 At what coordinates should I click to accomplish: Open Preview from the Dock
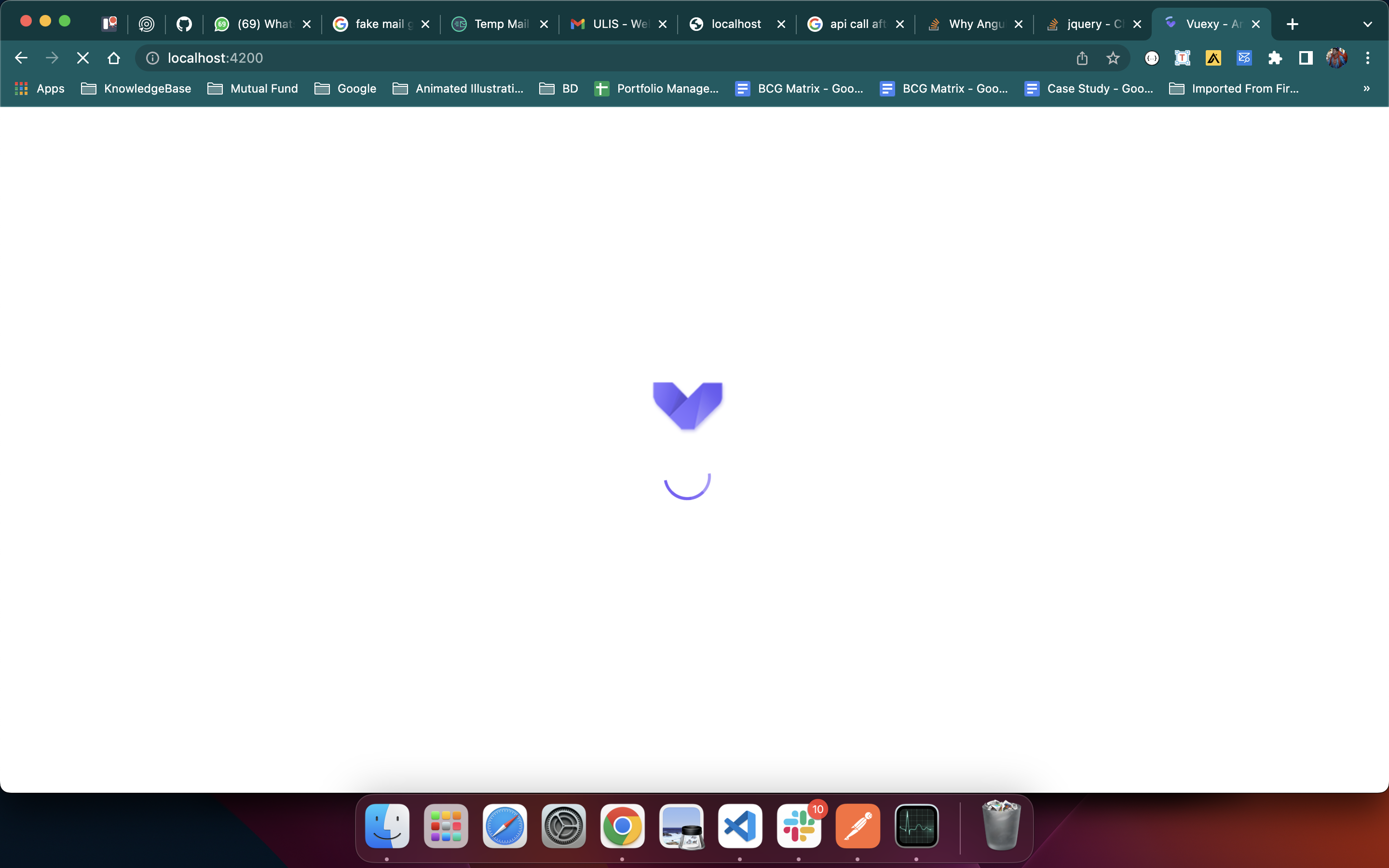(681, 826)
